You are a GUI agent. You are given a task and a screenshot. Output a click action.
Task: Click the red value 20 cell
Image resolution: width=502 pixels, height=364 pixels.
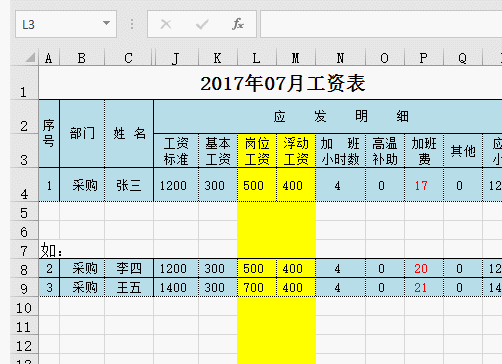[424, 268]
